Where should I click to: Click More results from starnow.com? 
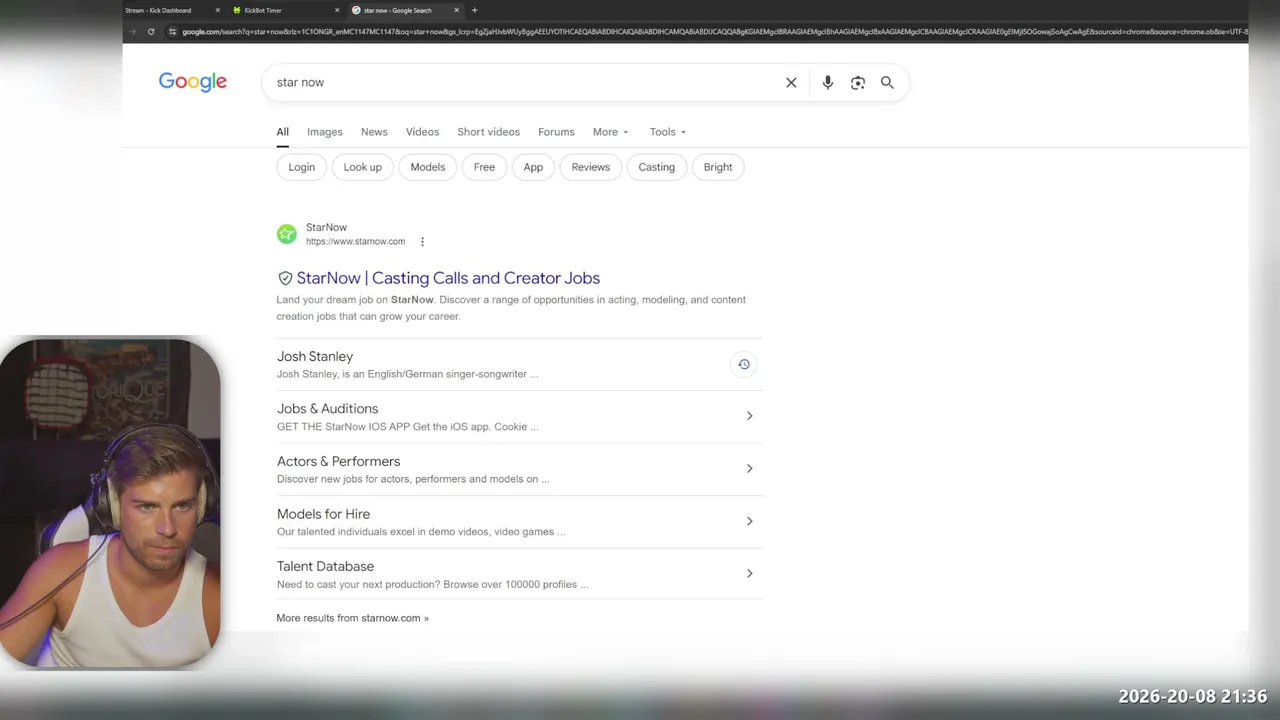click(352, 618)
